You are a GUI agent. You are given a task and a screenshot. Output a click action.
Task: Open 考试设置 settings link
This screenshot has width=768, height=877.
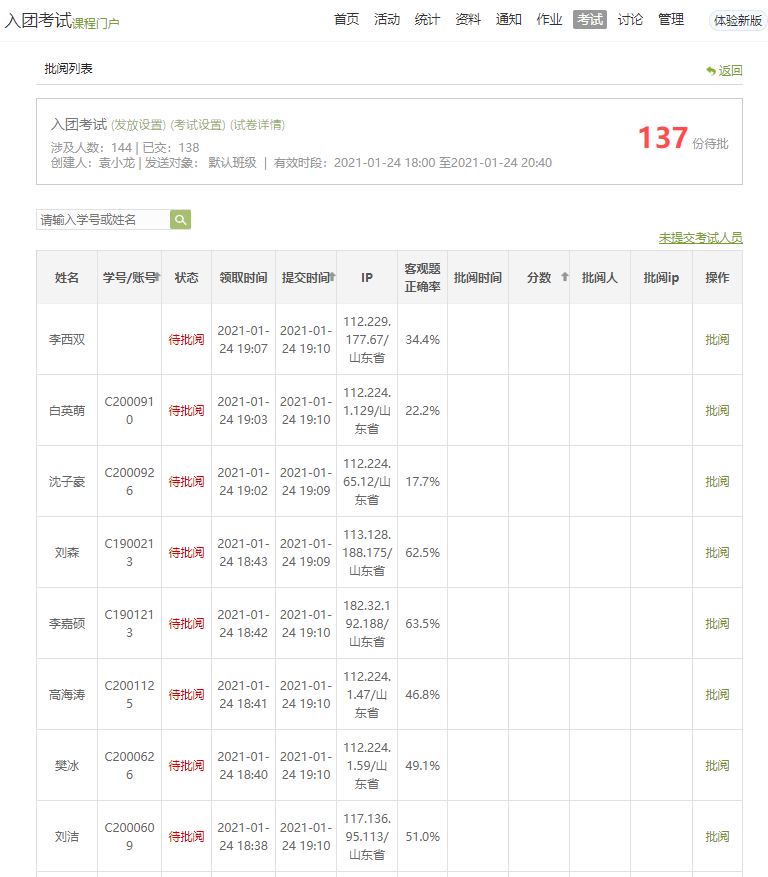pyautogui.click(x=198, y=125)
